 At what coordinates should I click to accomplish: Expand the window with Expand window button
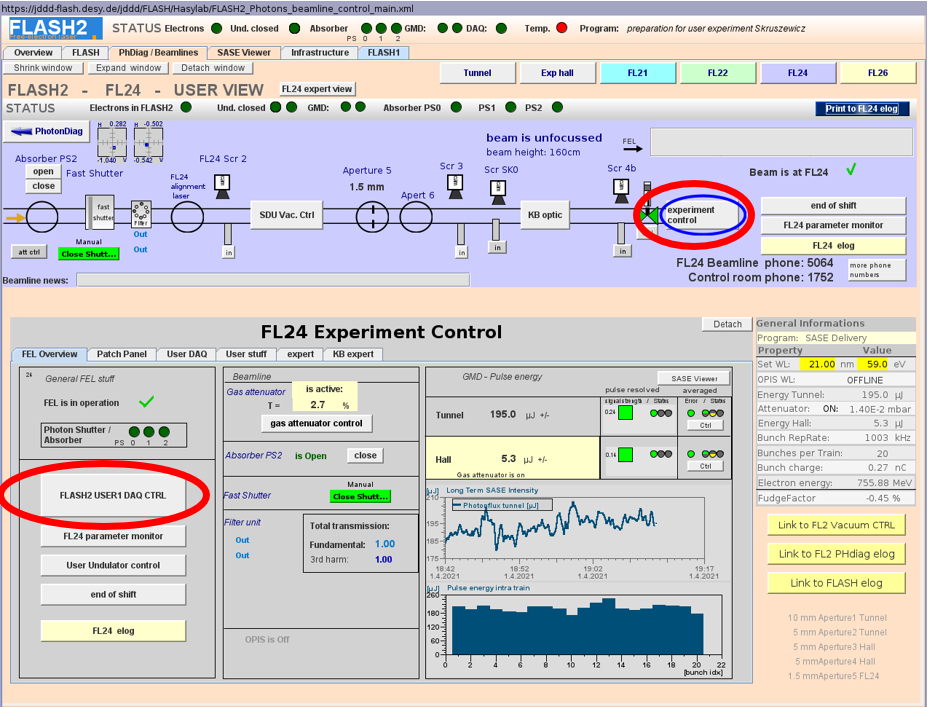click(x=128, y=68)
